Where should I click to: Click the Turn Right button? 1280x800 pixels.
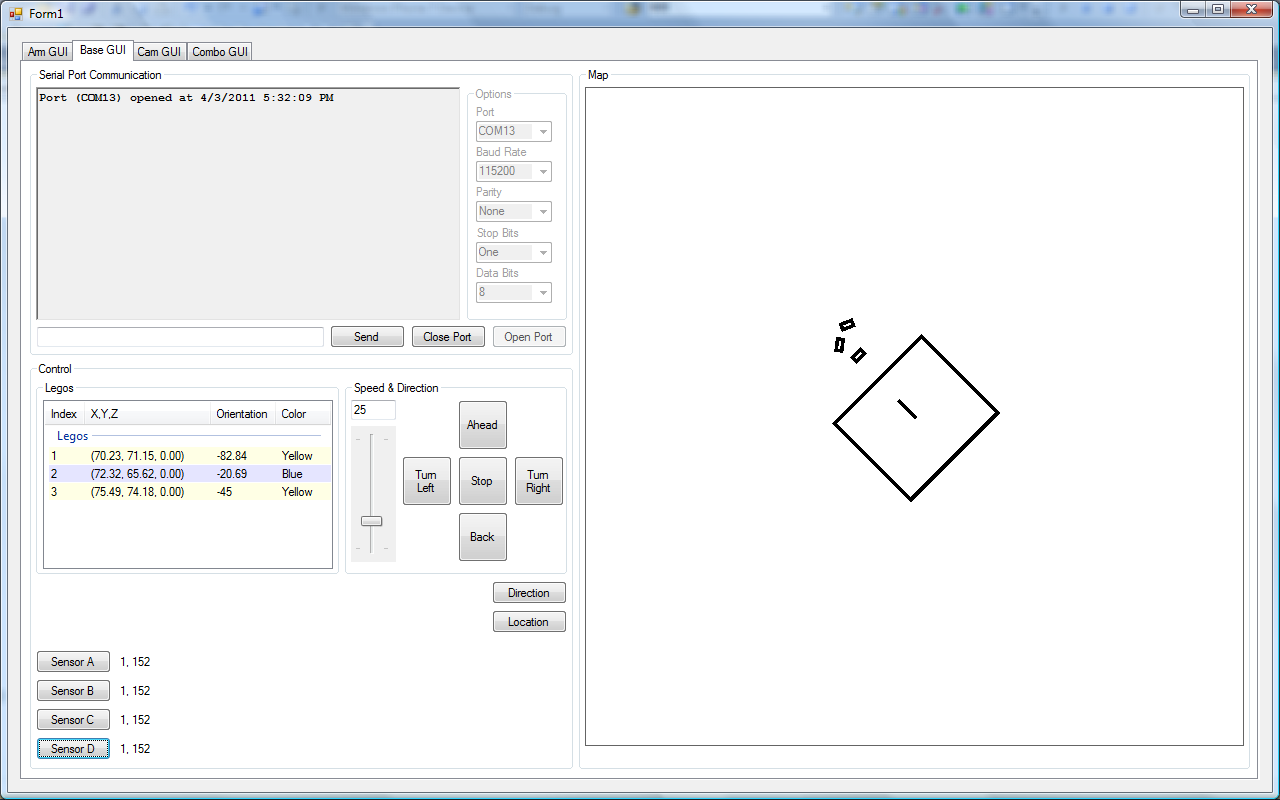(x=538, y=481)
